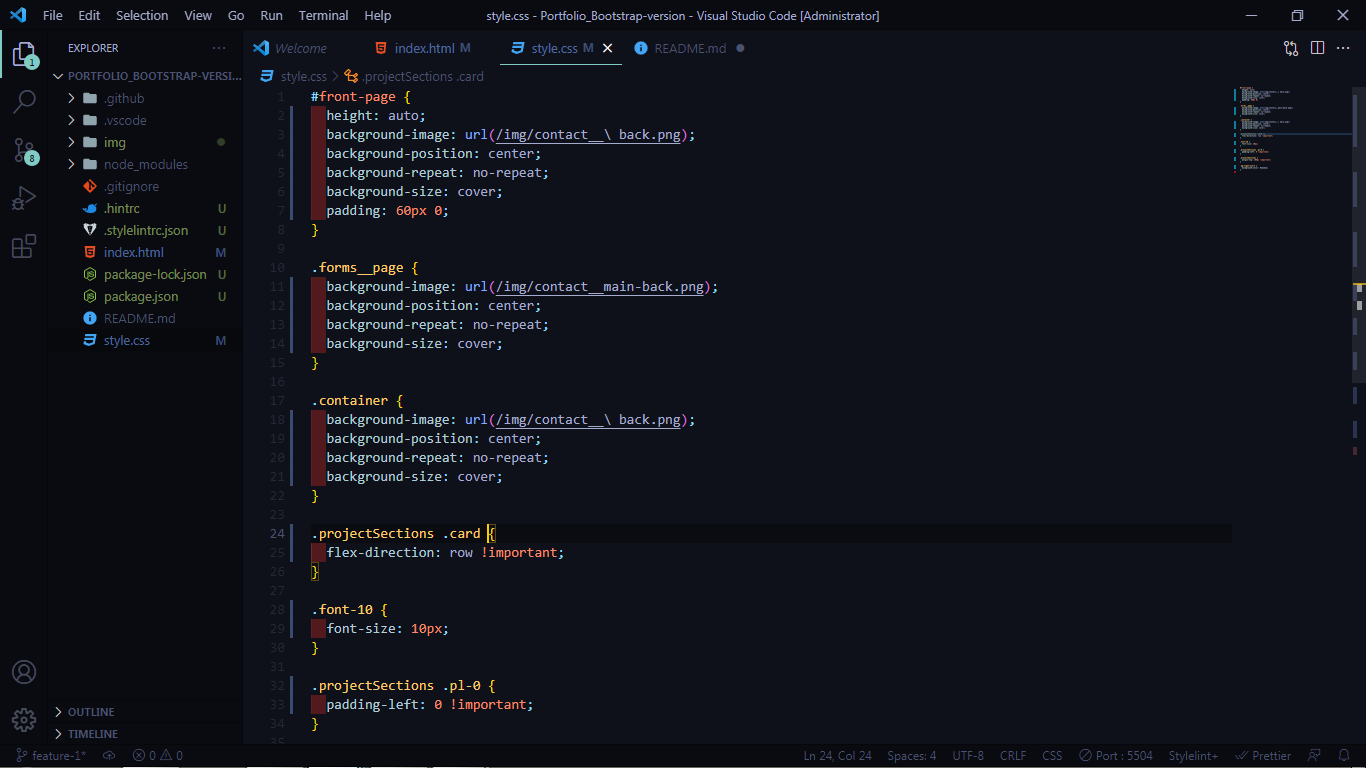Click Explorer panel more actions ellipsis

point(219,48)
